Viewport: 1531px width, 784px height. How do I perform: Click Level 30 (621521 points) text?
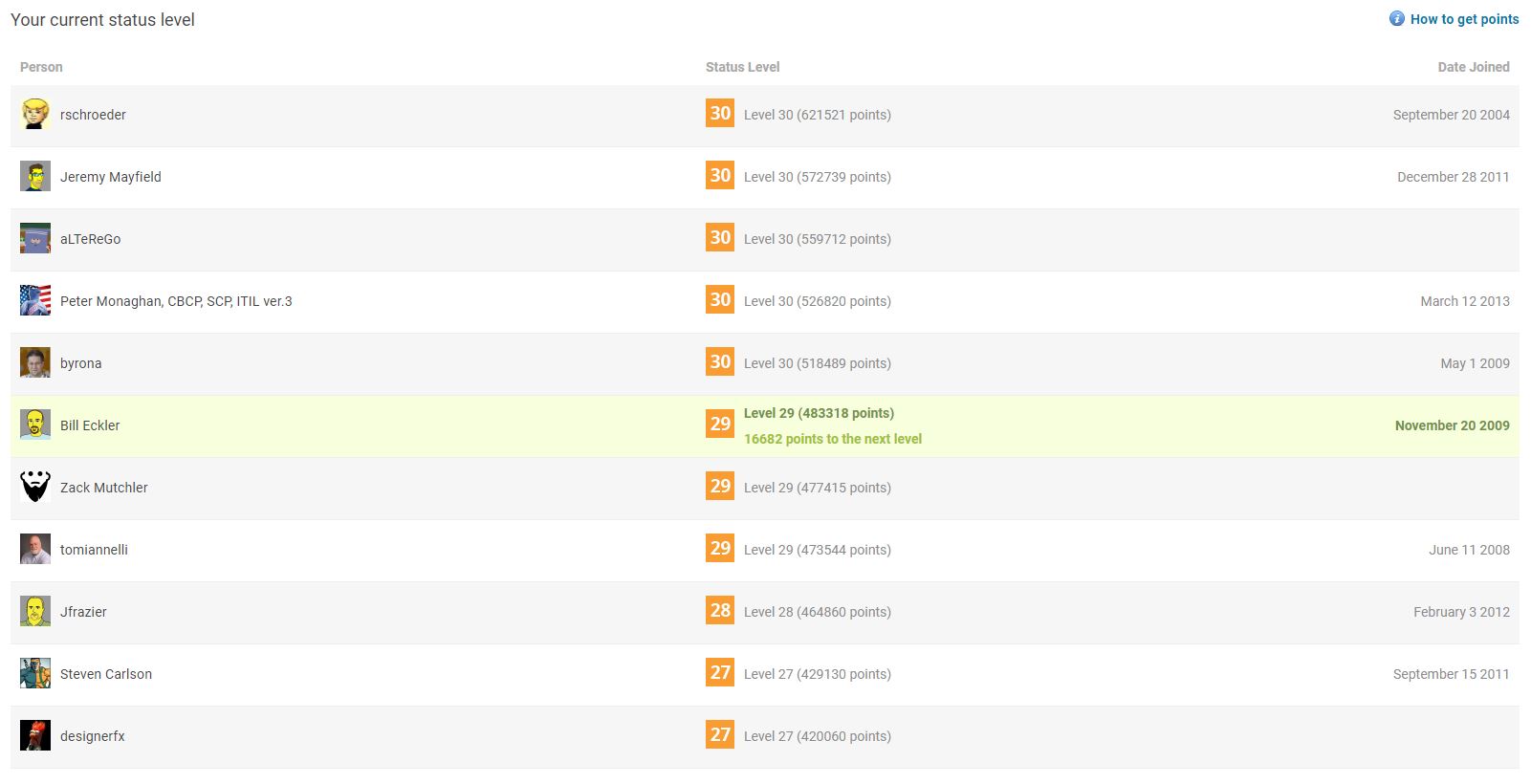tap(818, 115)
